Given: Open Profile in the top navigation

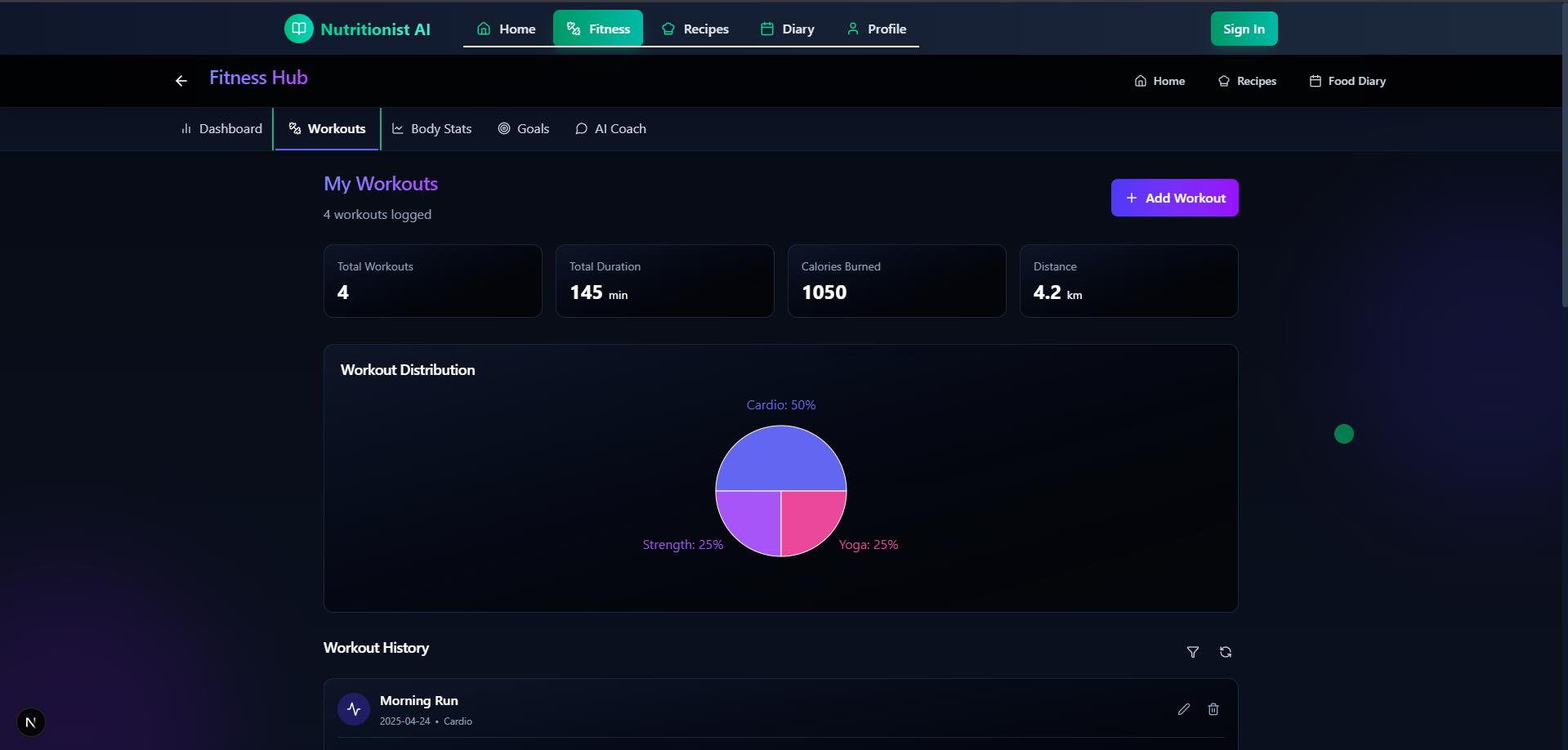Looking at the screenshot, I should [876, 29].
